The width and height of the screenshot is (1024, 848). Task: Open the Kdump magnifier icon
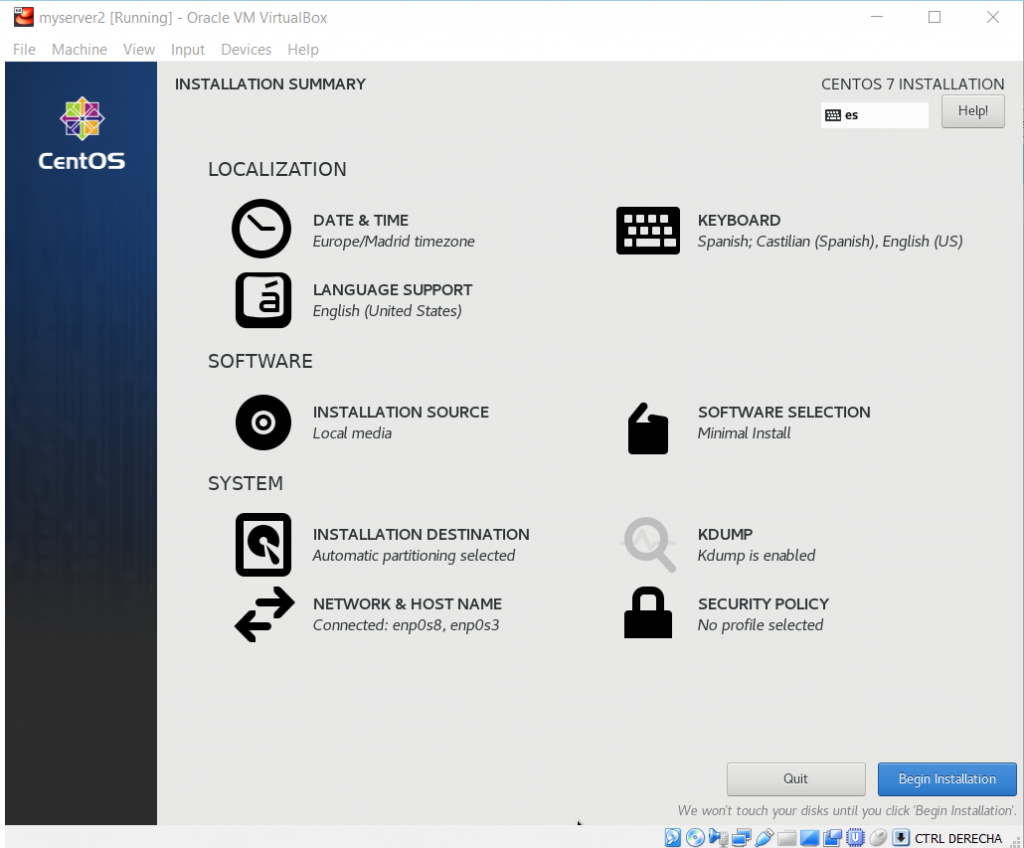pos(648,544)
